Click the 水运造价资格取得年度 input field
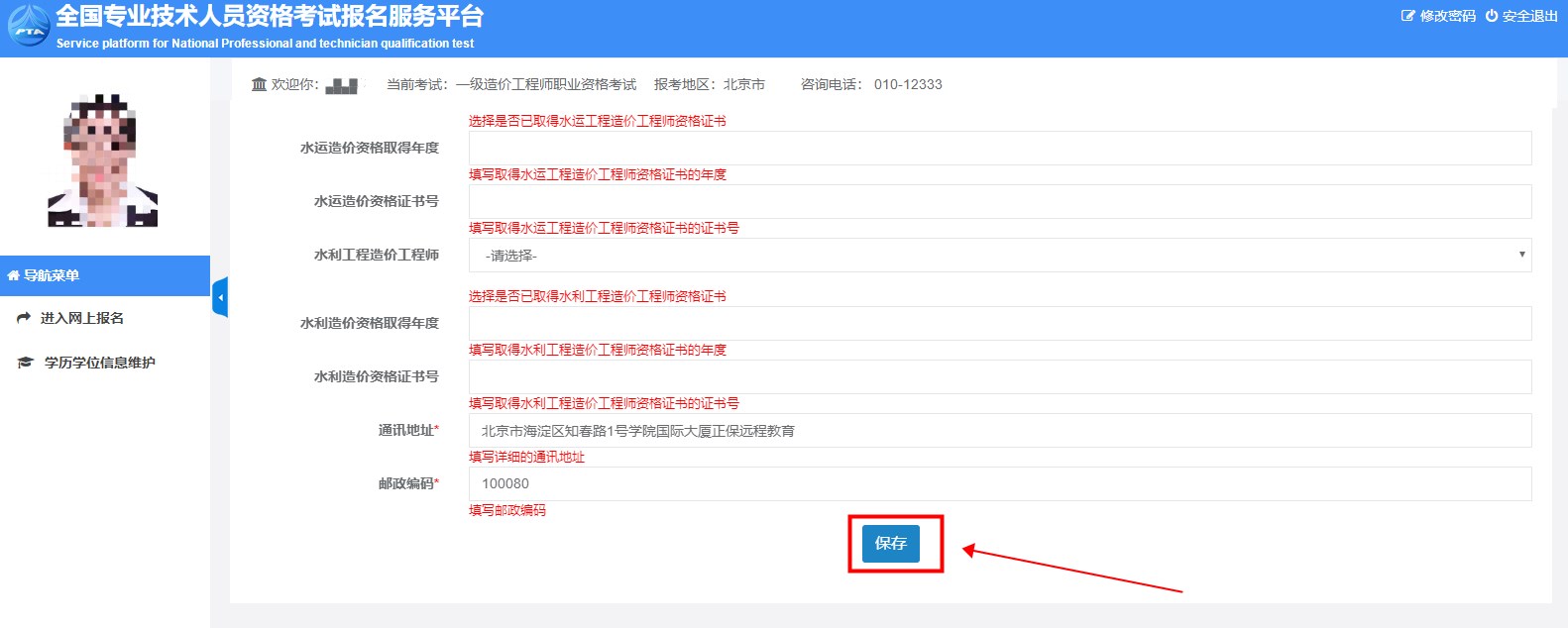This screenshot has height=628, width=1568. click(x=999, y=149)
